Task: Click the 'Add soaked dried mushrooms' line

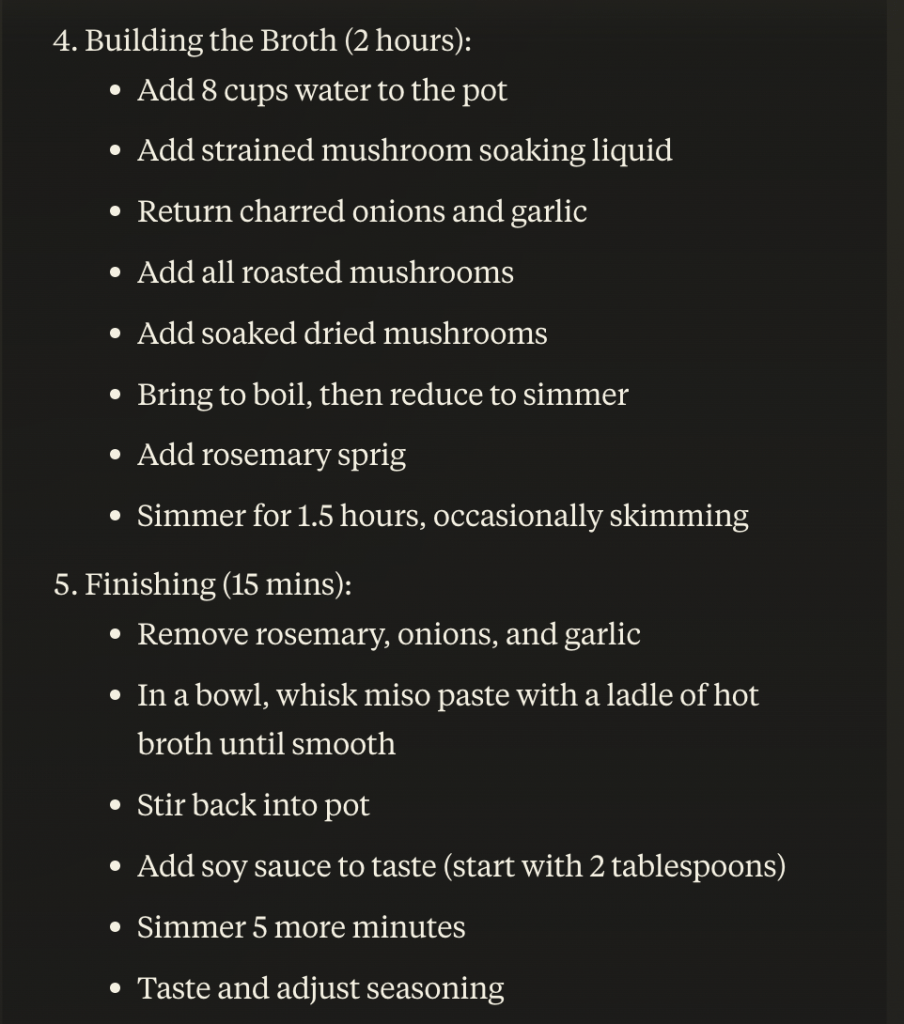Action: coord(342,334)
